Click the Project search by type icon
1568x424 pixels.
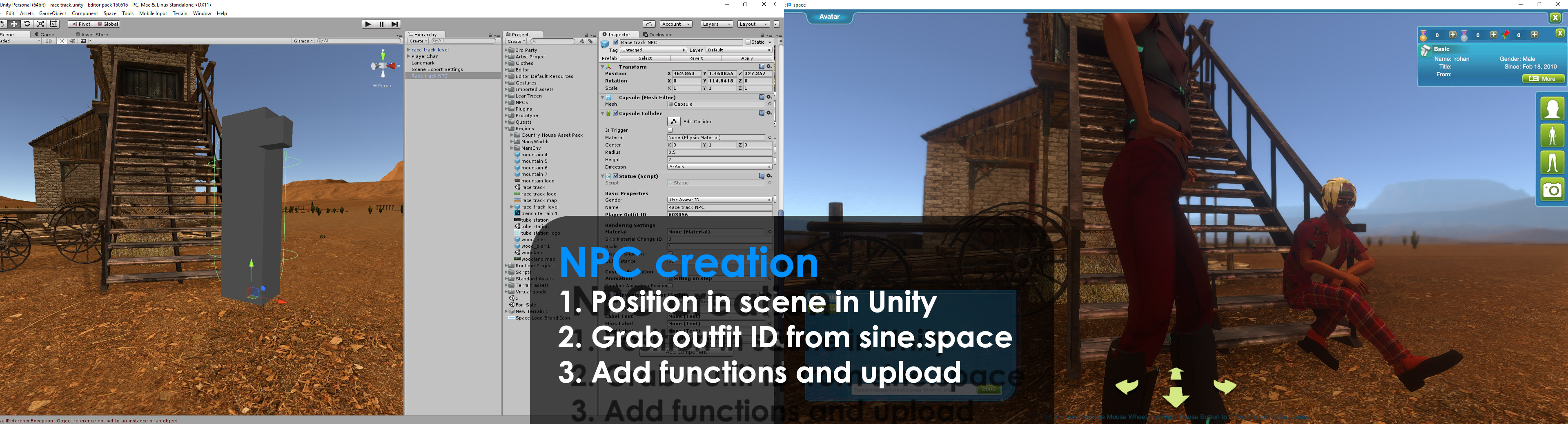click(x=582, y=41)
